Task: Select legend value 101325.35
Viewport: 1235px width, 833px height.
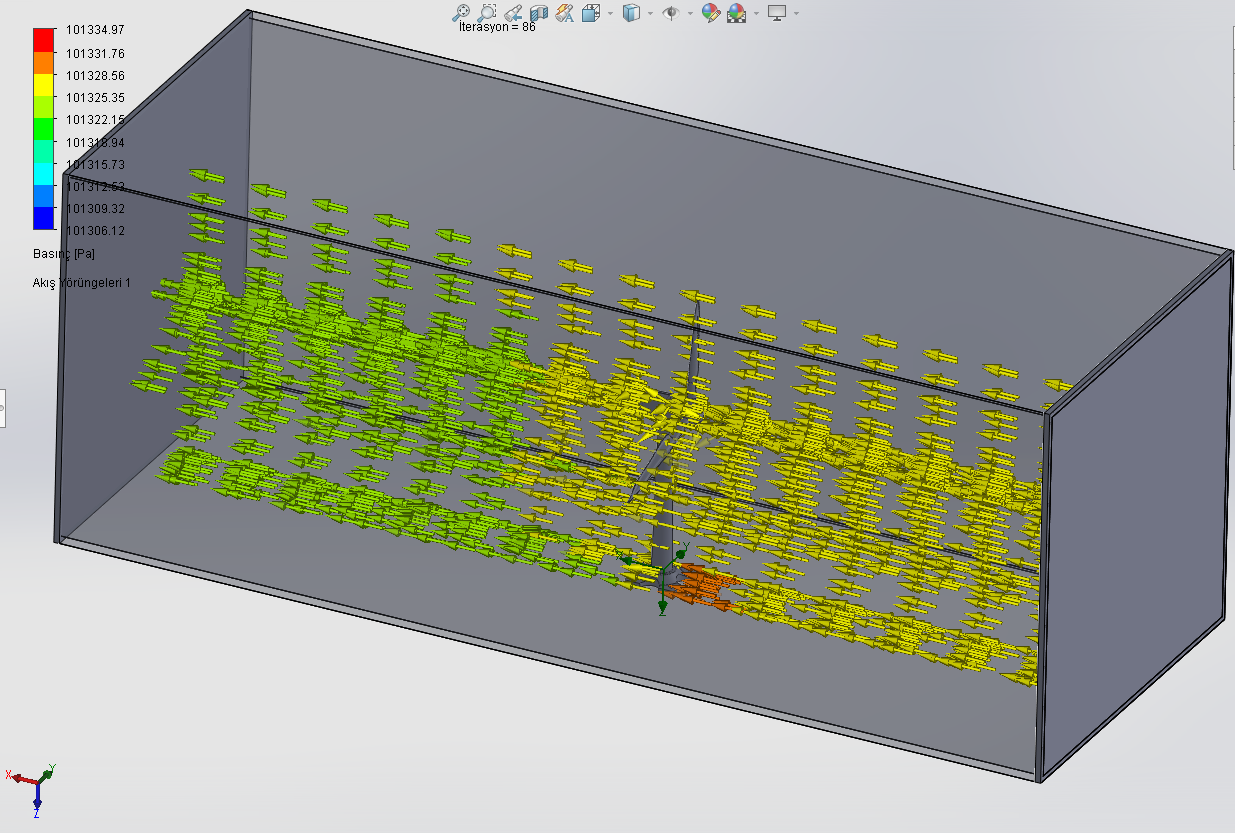Action: [95, 98]
